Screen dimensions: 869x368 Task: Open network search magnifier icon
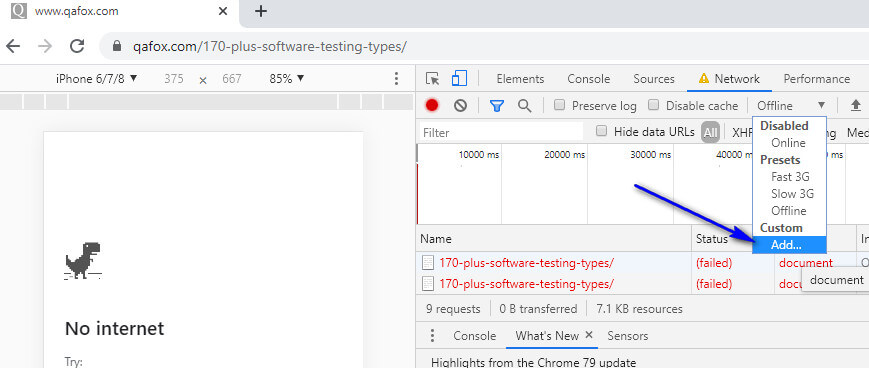524,105
